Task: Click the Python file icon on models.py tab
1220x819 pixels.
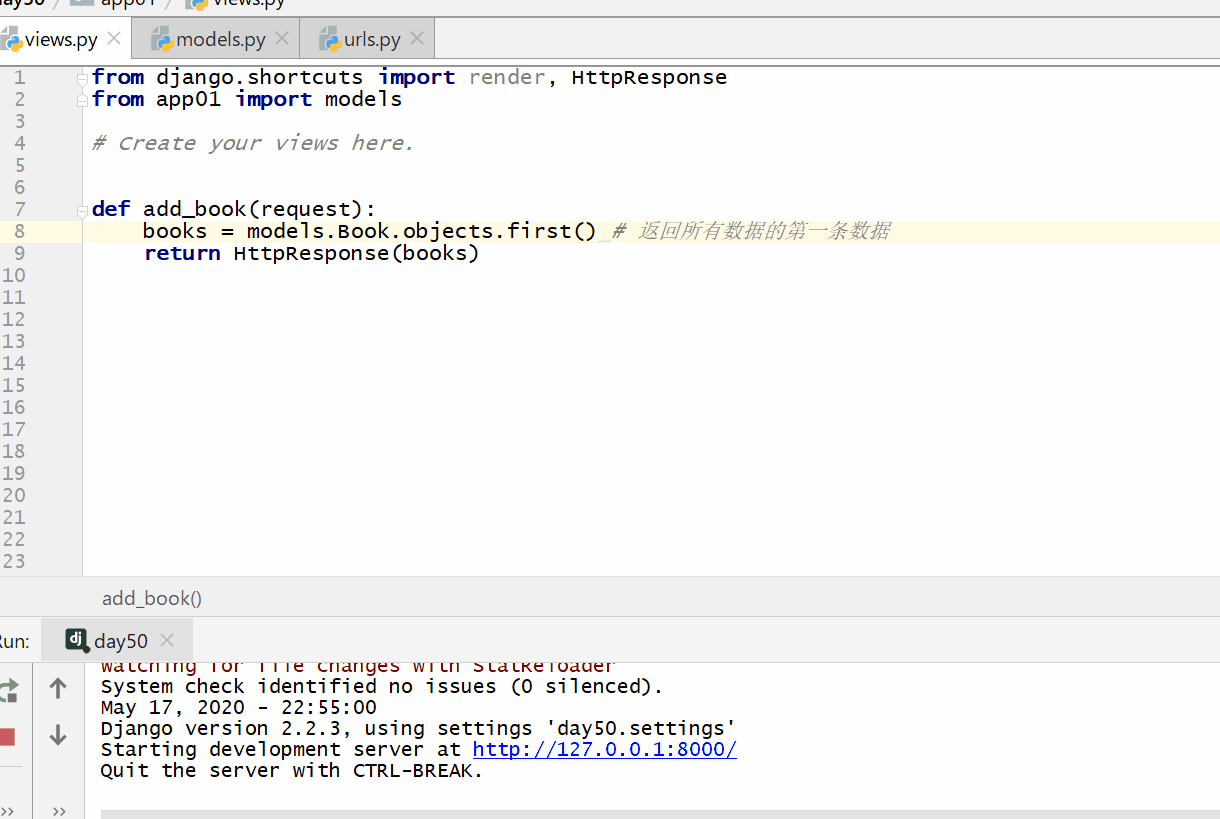Action: coord(161,39)
